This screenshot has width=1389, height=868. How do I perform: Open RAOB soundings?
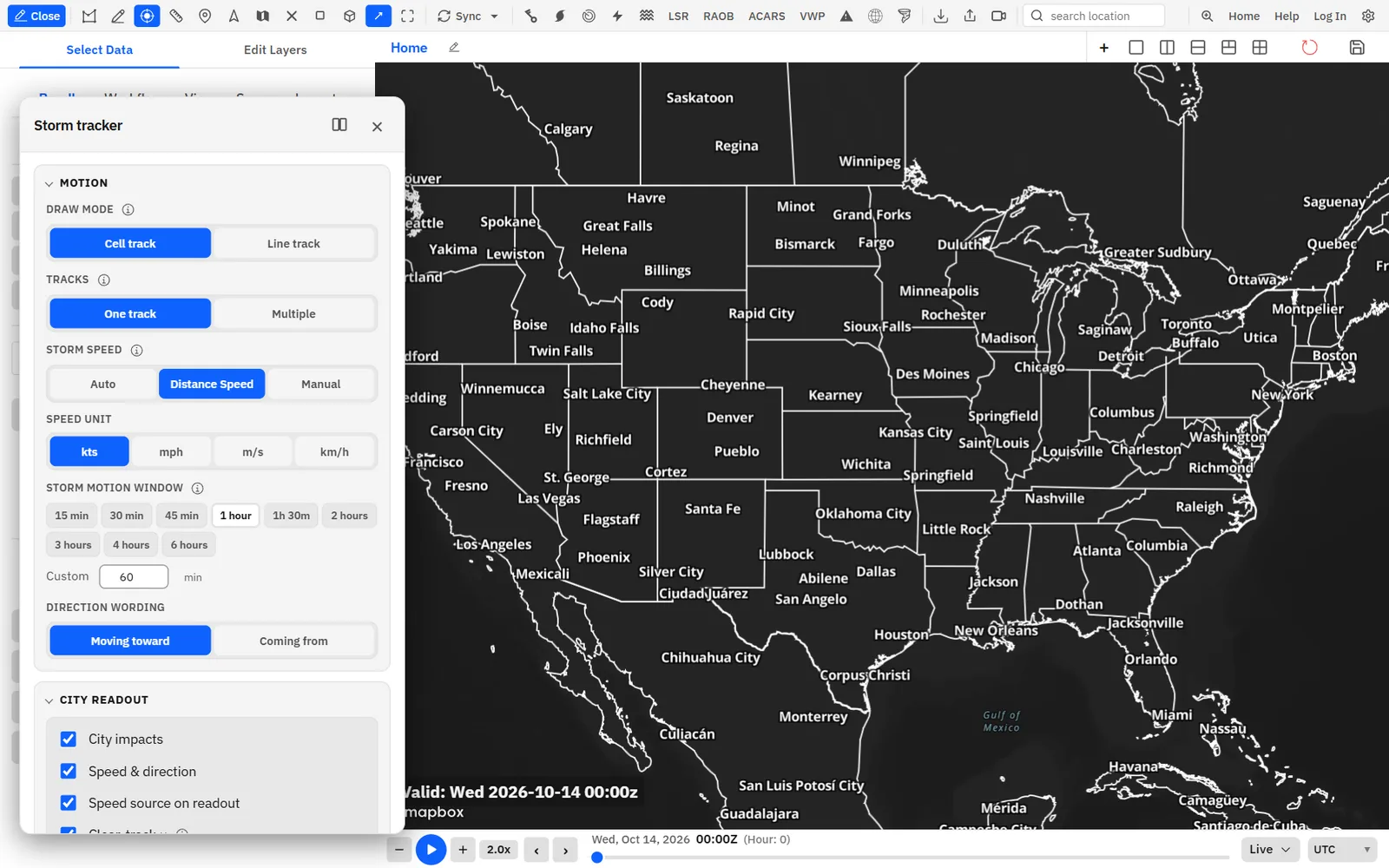click(718, 16)
